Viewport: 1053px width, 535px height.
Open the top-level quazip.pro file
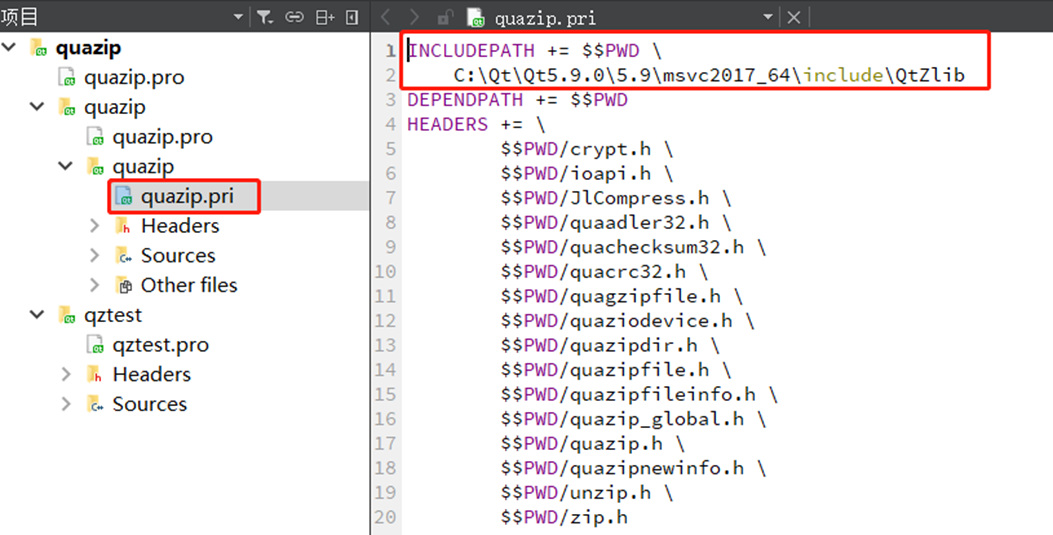coord(134,77)
